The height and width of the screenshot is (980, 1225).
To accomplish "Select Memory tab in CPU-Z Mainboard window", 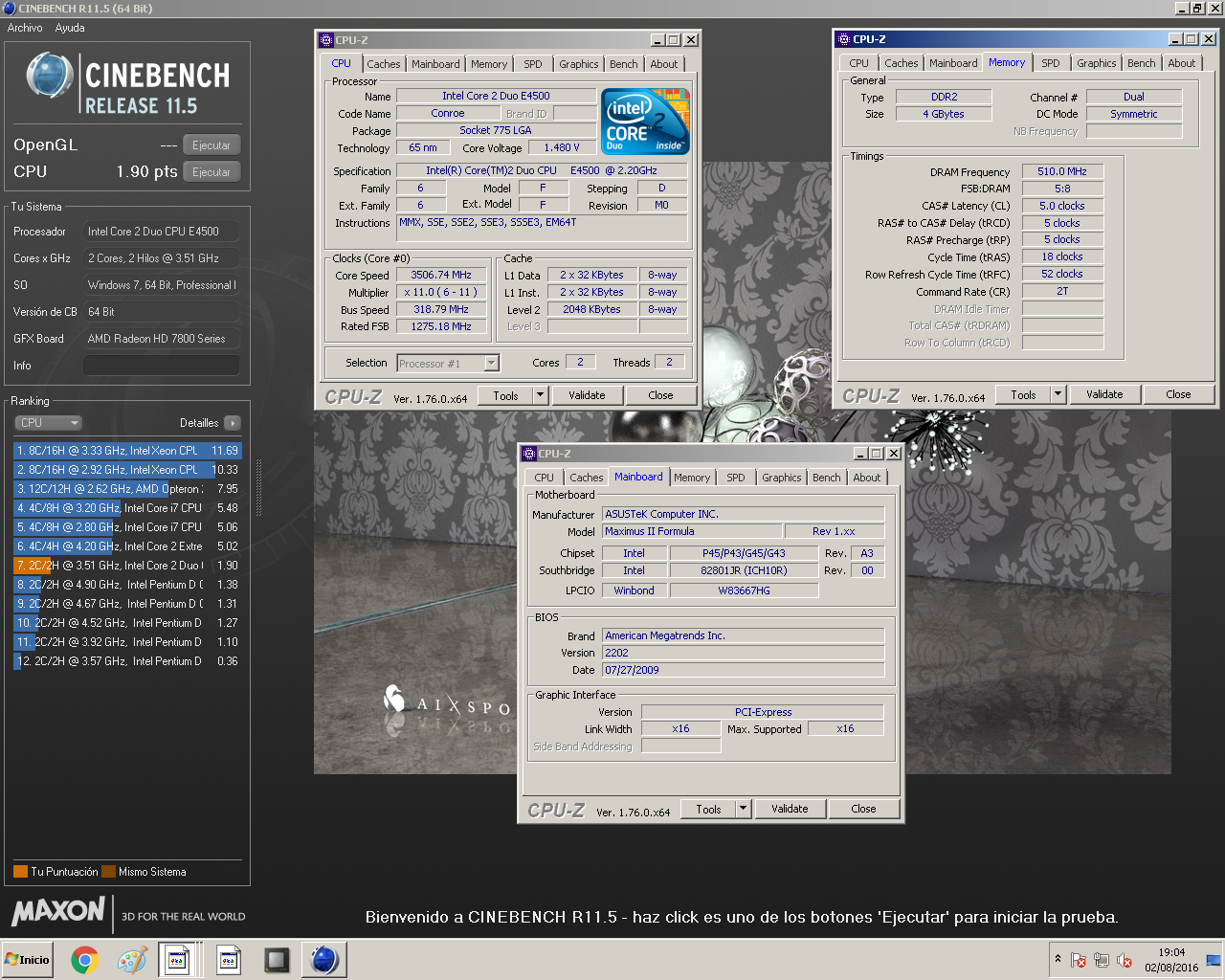I will (x=692, y=478).
